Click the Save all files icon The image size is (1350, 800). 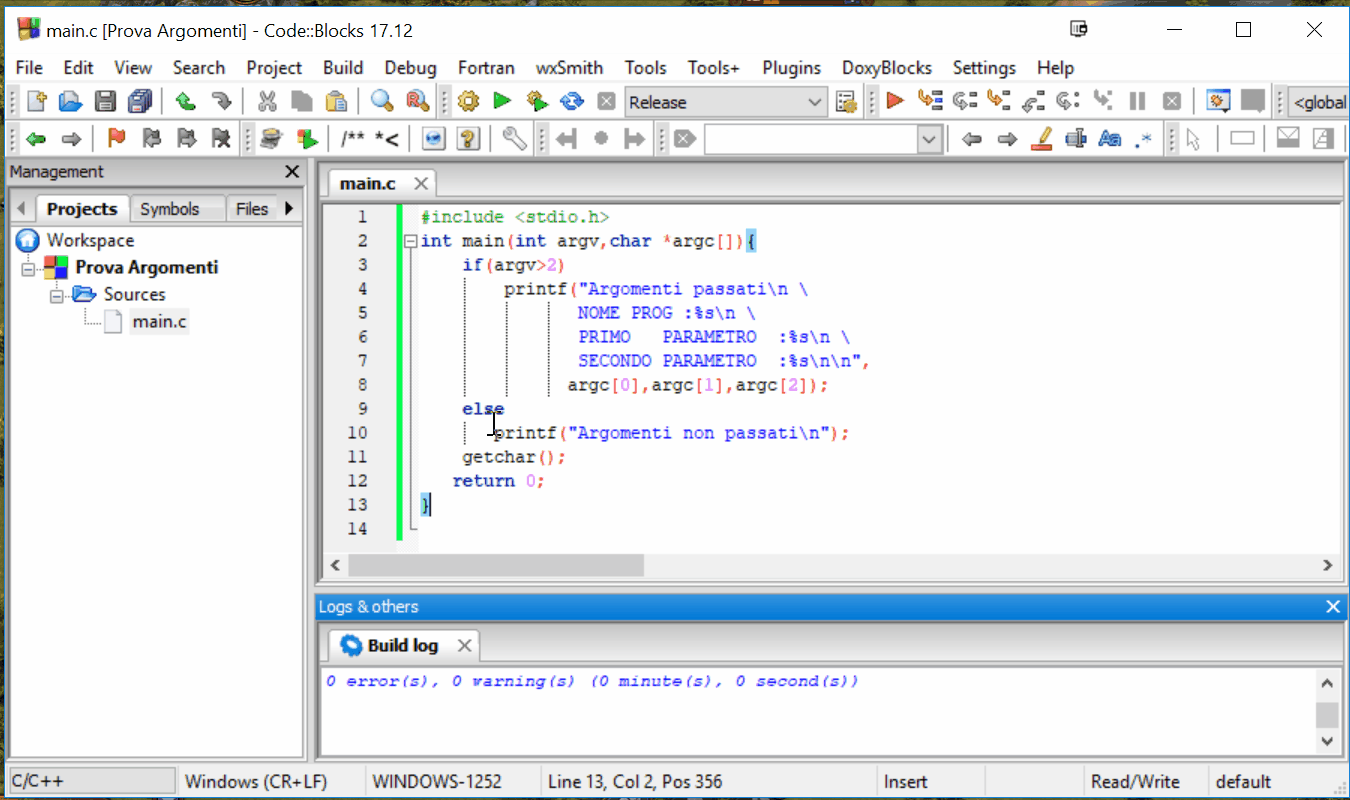coord(140,101)
